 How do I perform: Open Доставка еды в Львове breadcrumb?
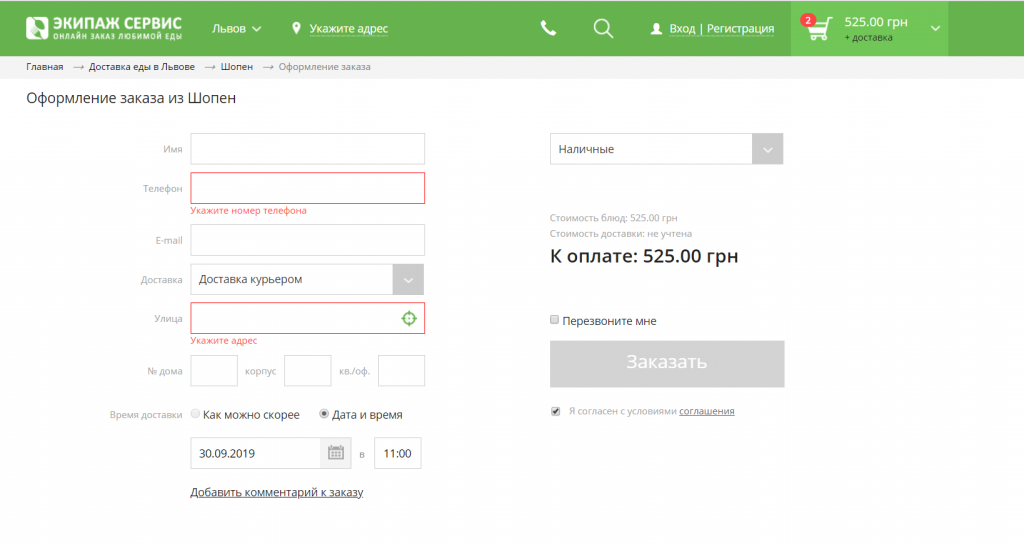click(x=142, y=67)
